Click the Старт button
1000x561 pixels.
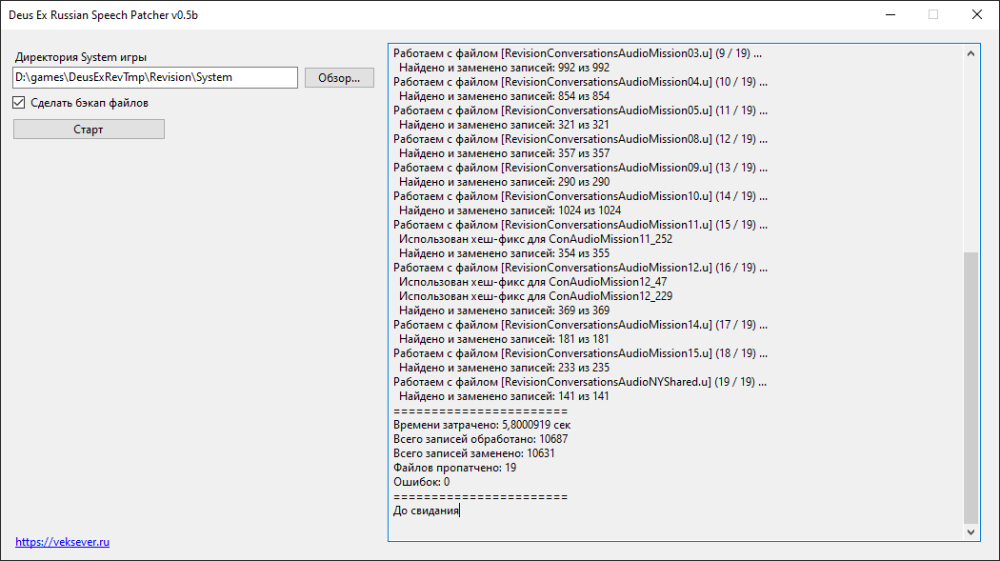tap(89, 129)
